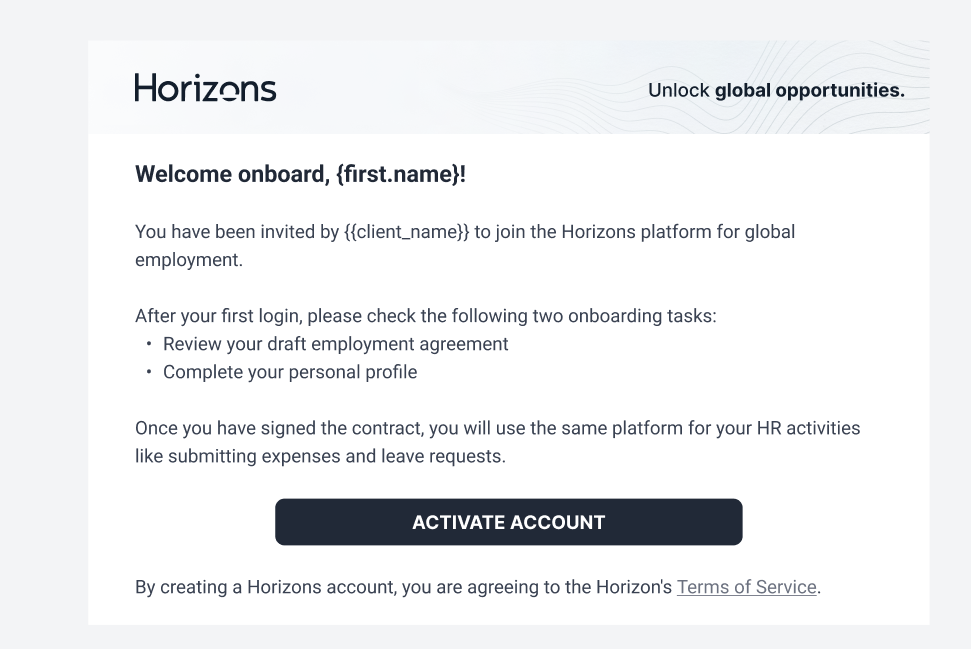Click the bold "global opportunities" words

(x=809, y=90)
